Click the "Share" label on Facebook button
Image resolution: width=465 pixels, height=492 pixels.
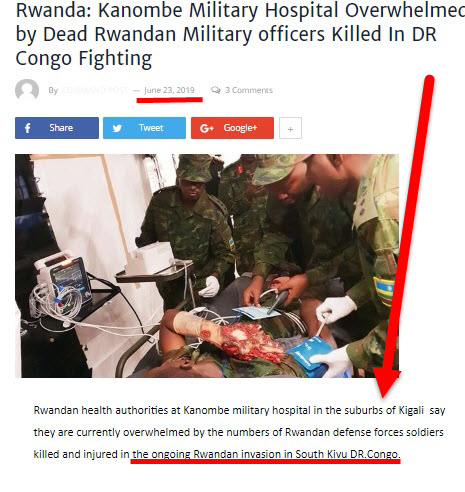pos(61,128)
